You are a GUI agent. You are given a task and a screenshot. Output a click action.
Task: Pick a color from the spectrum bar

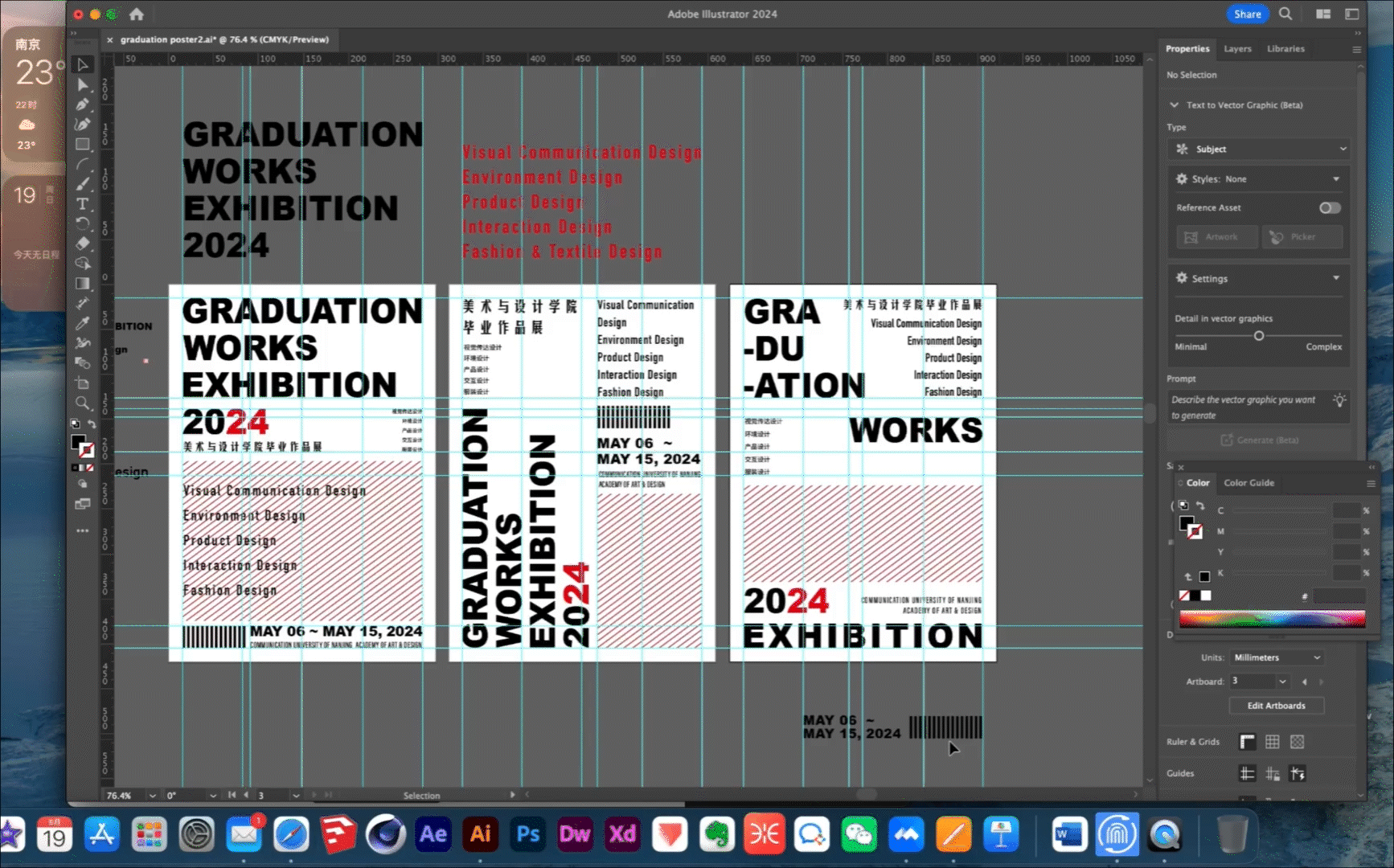click(x=1272, y=618)
